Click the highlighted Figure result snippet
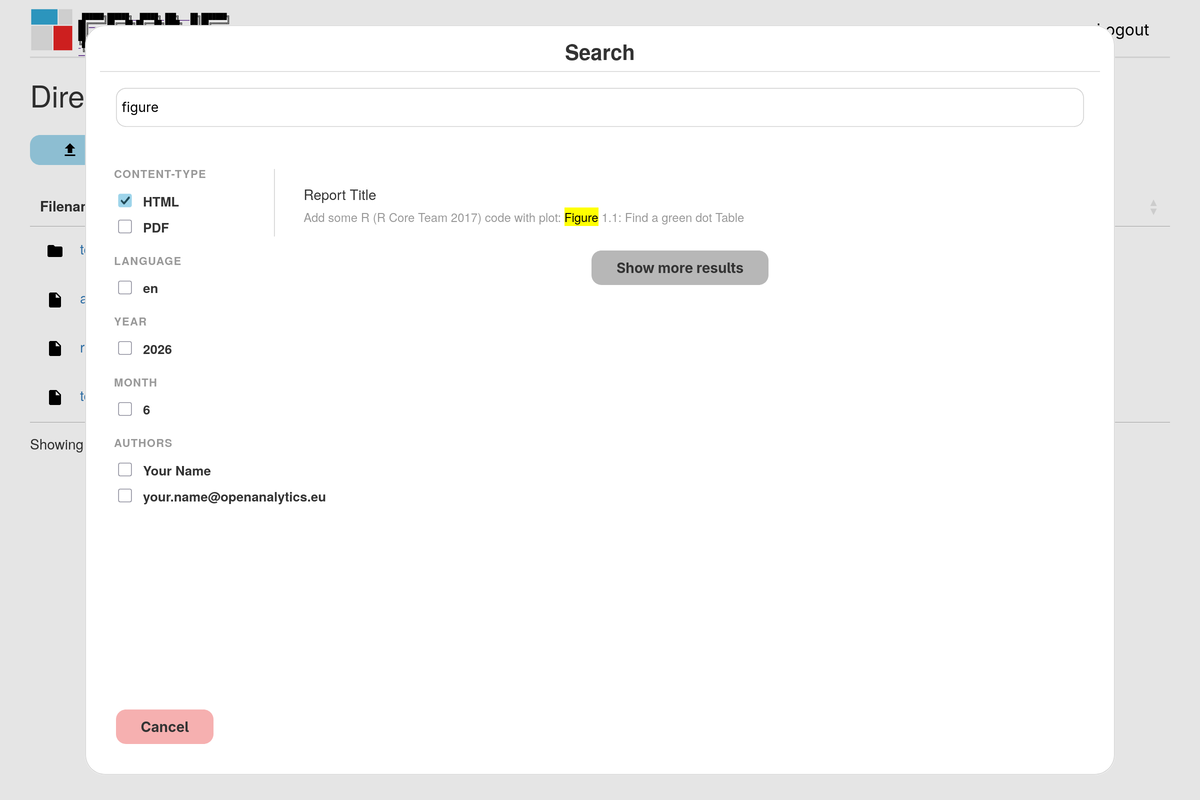1200x800 pixels. pos(581,217)
